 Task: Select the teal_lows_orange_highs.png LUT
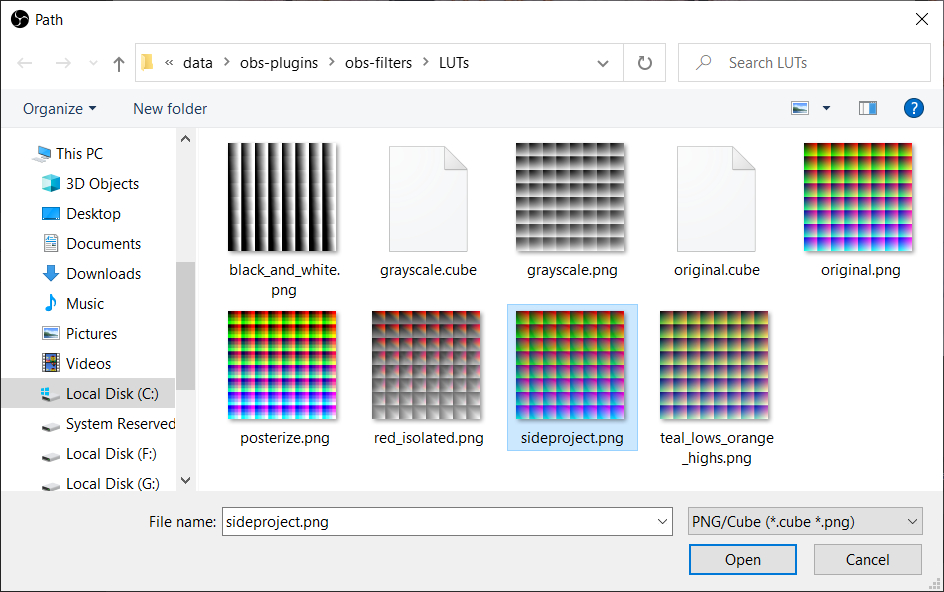(715, 365)
